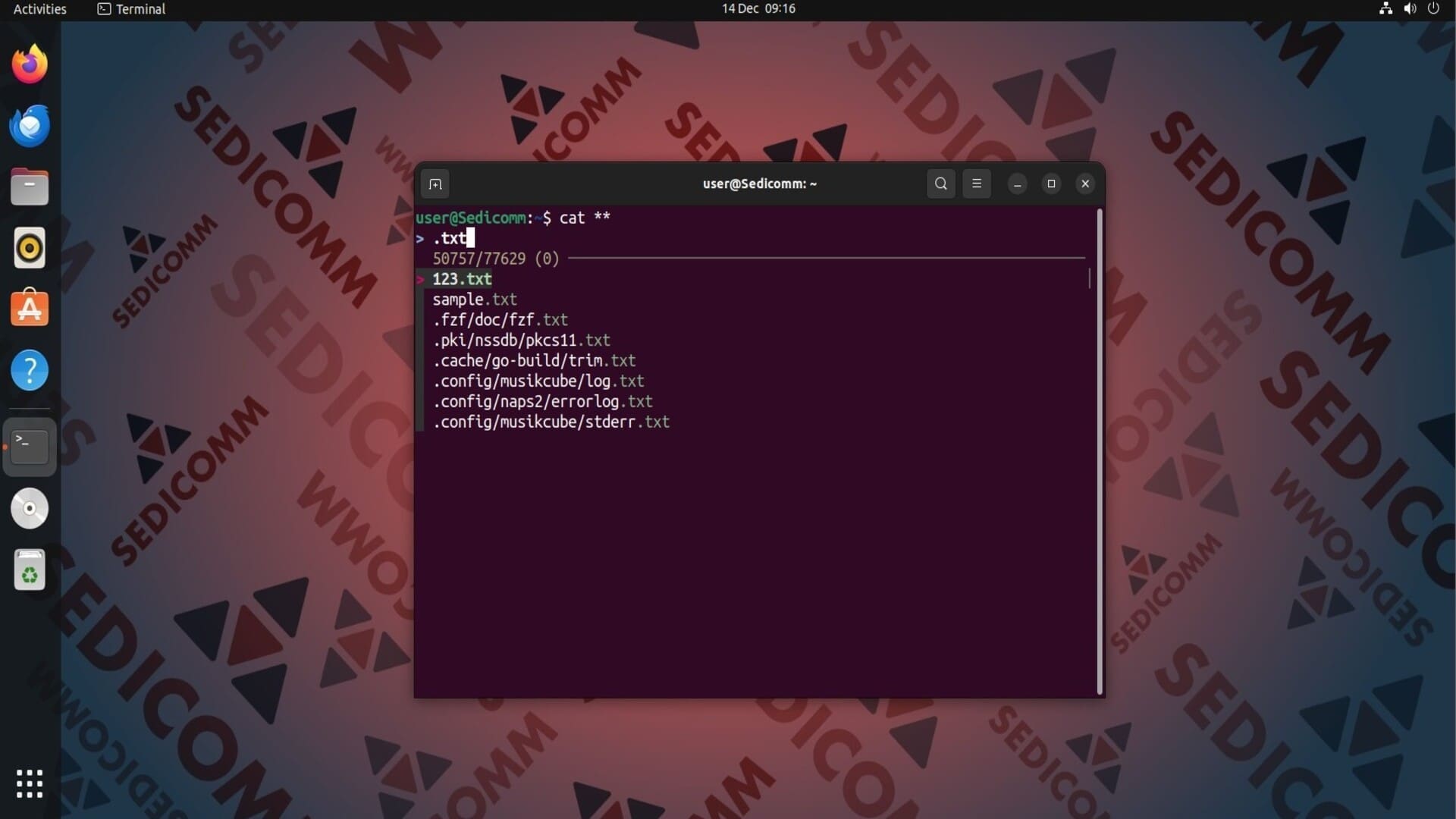Open the disc drive icon in the dock

pos(30,508)
